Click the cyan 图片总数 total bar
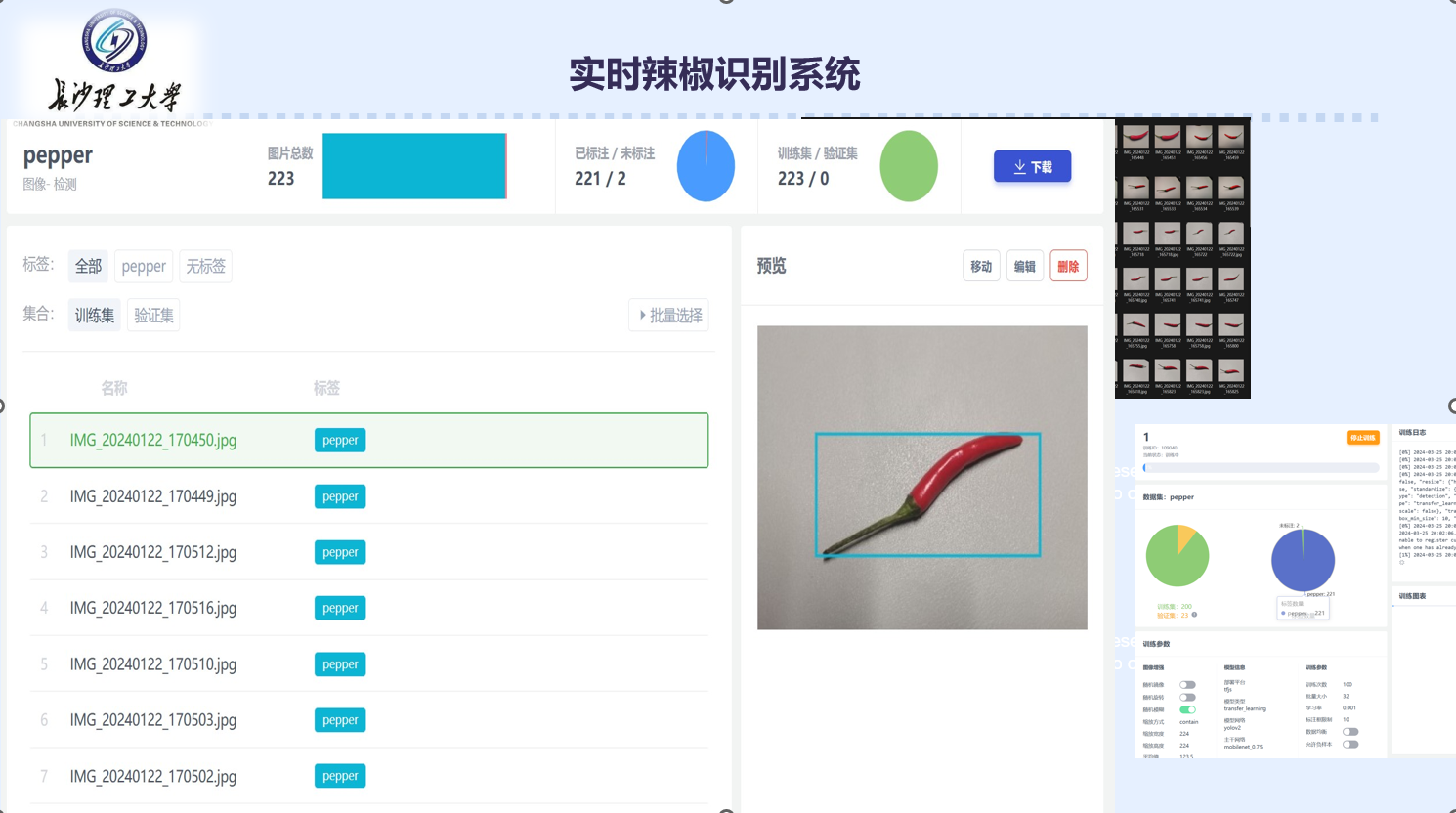 coord(414,166)
